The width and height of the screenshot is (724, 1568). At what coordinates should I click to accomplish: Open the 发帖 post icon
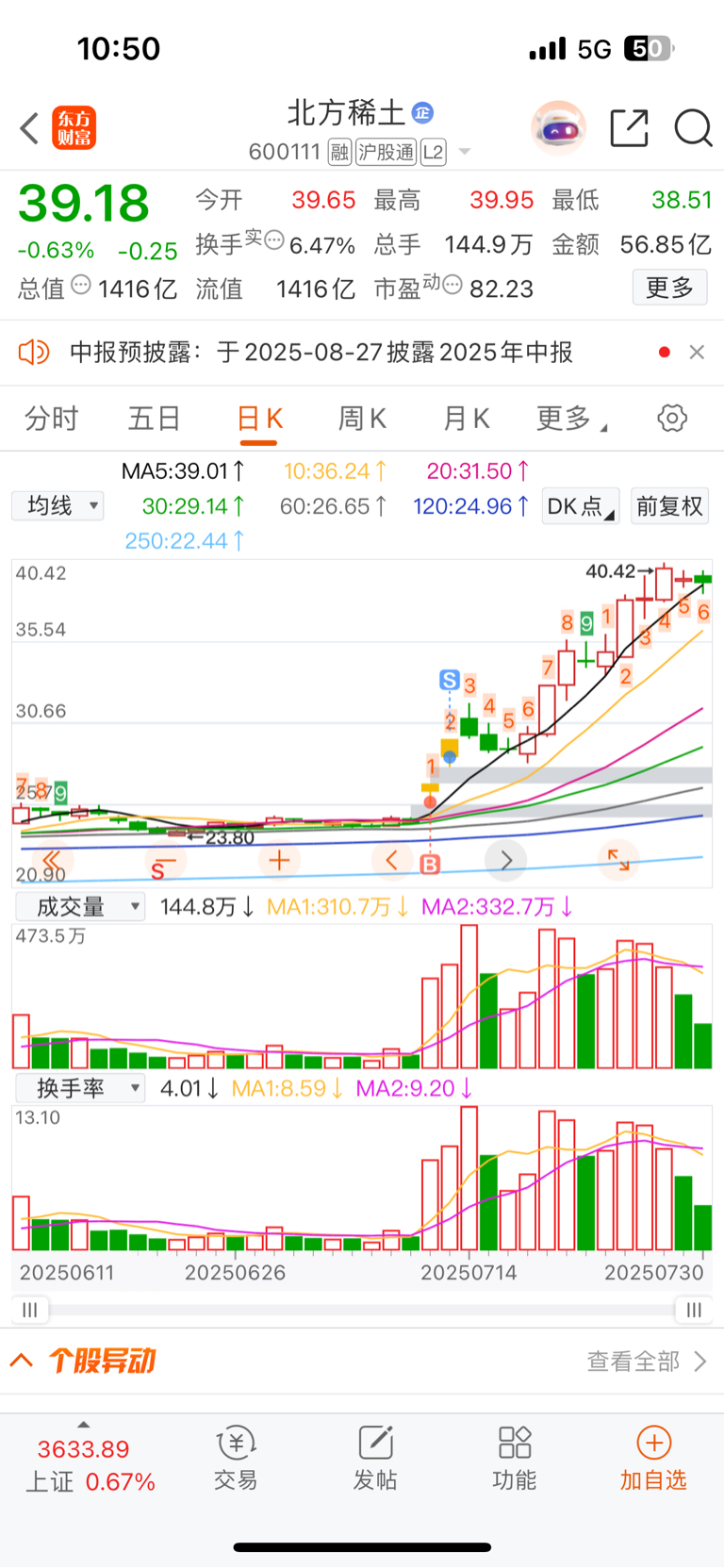(375, 1459)
